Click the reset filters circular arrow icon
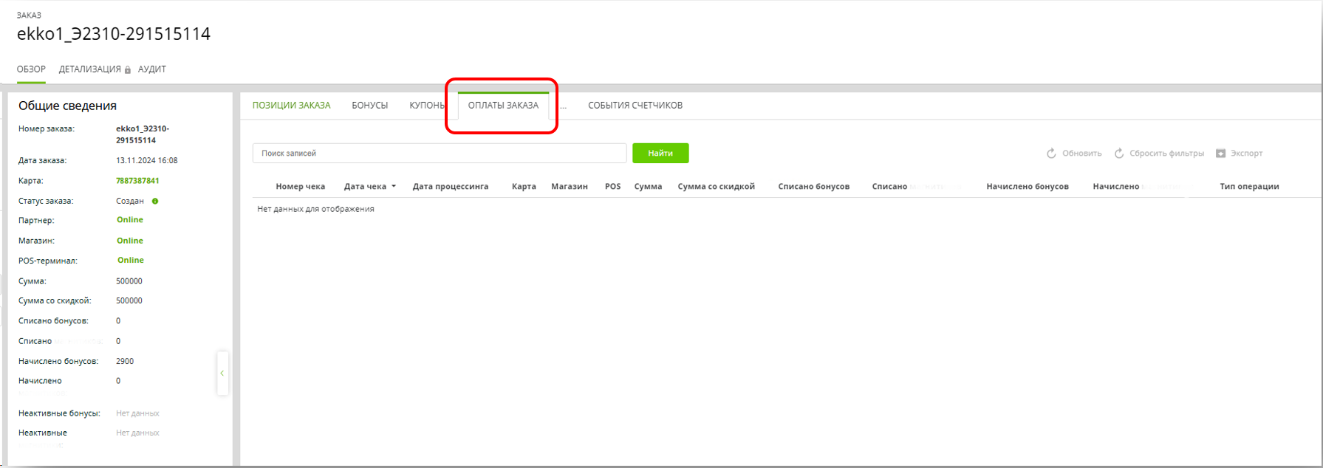Viewport: 1323px width, 468px height. pyautogui.click(x=1119, y=153)
